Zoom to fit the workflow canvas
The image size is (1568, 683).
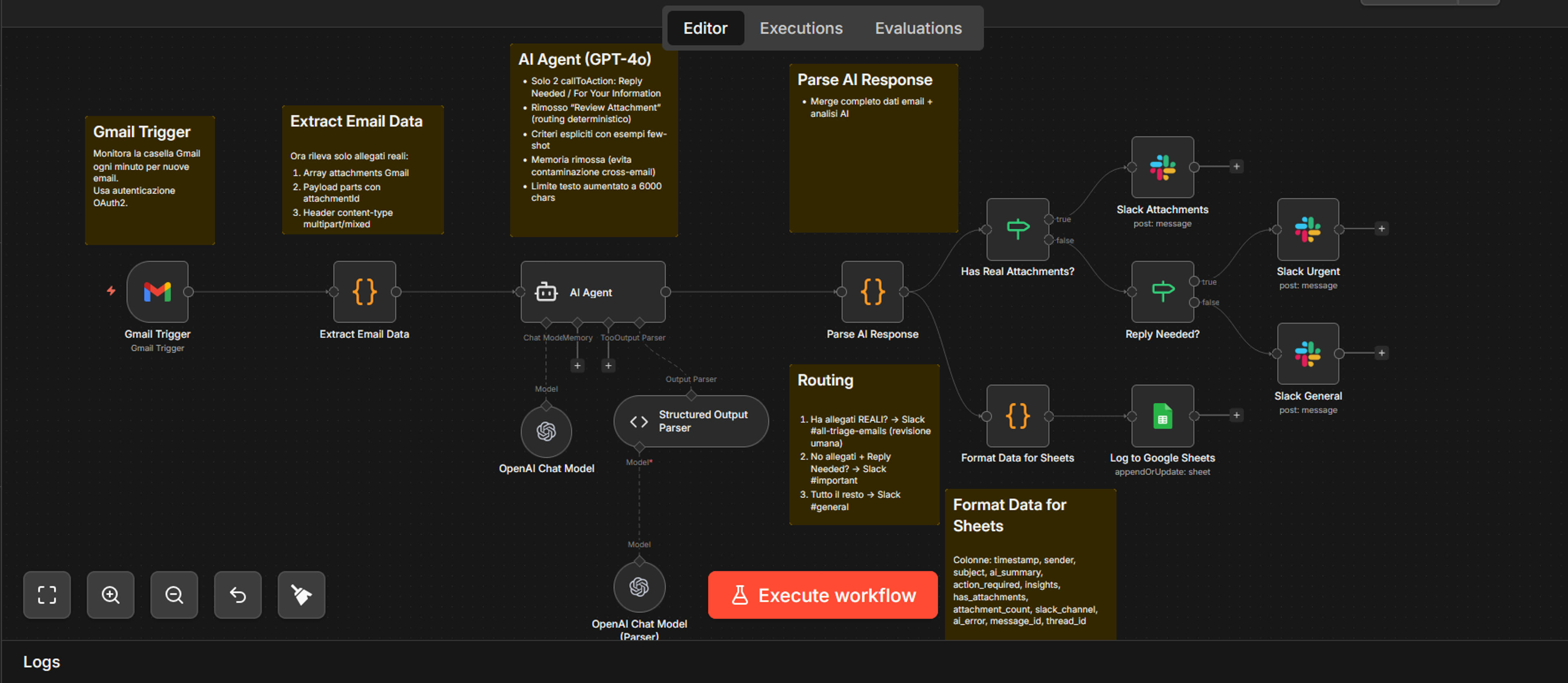click(47, 595)
